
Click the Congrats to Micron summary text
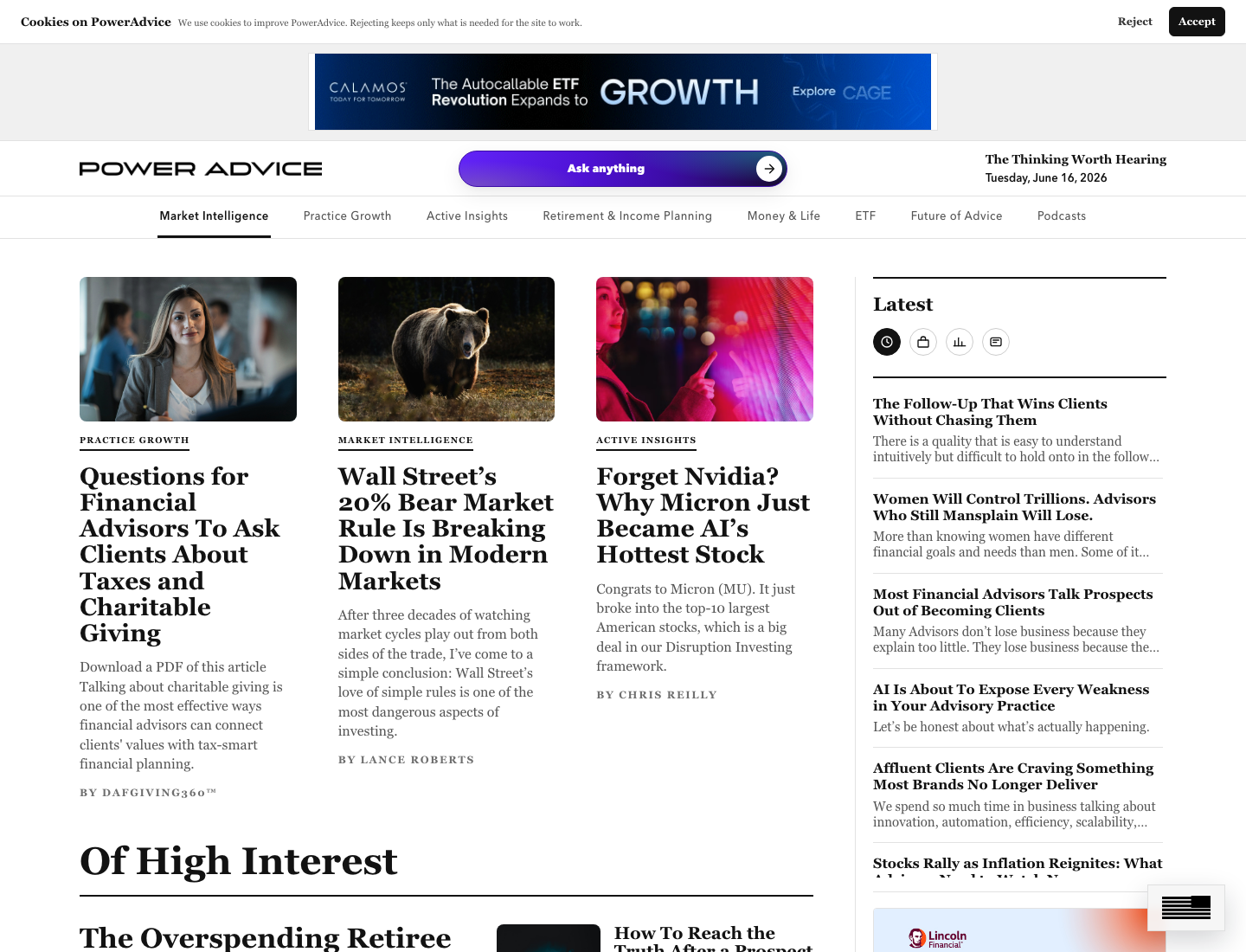696,627
